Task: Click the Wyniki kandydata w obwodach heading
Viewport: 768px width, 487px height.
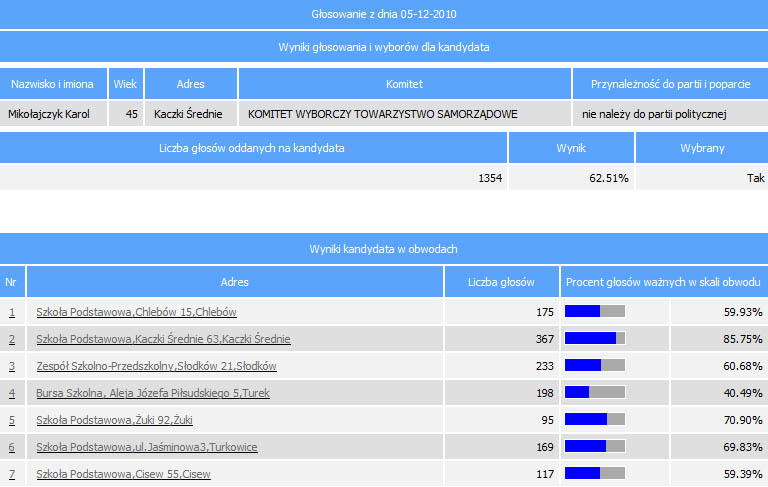Action: point(384,248)
